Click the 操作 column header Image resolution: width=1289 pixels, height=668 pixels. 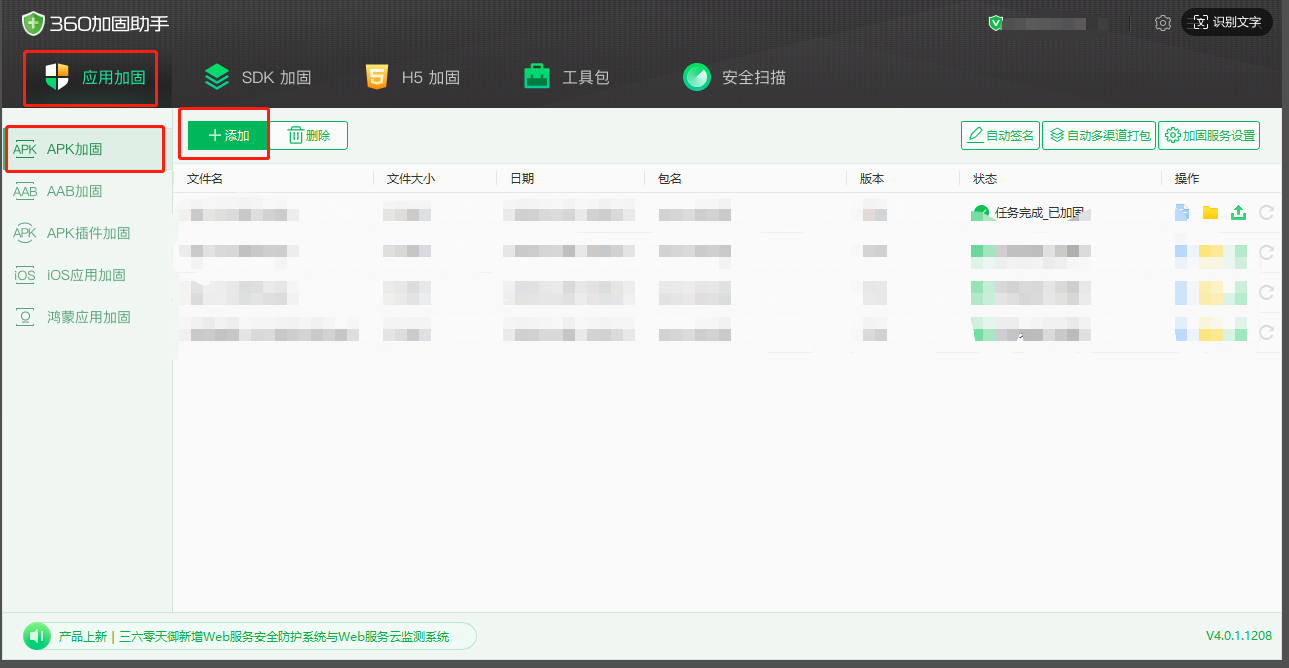coord(1187,178)
